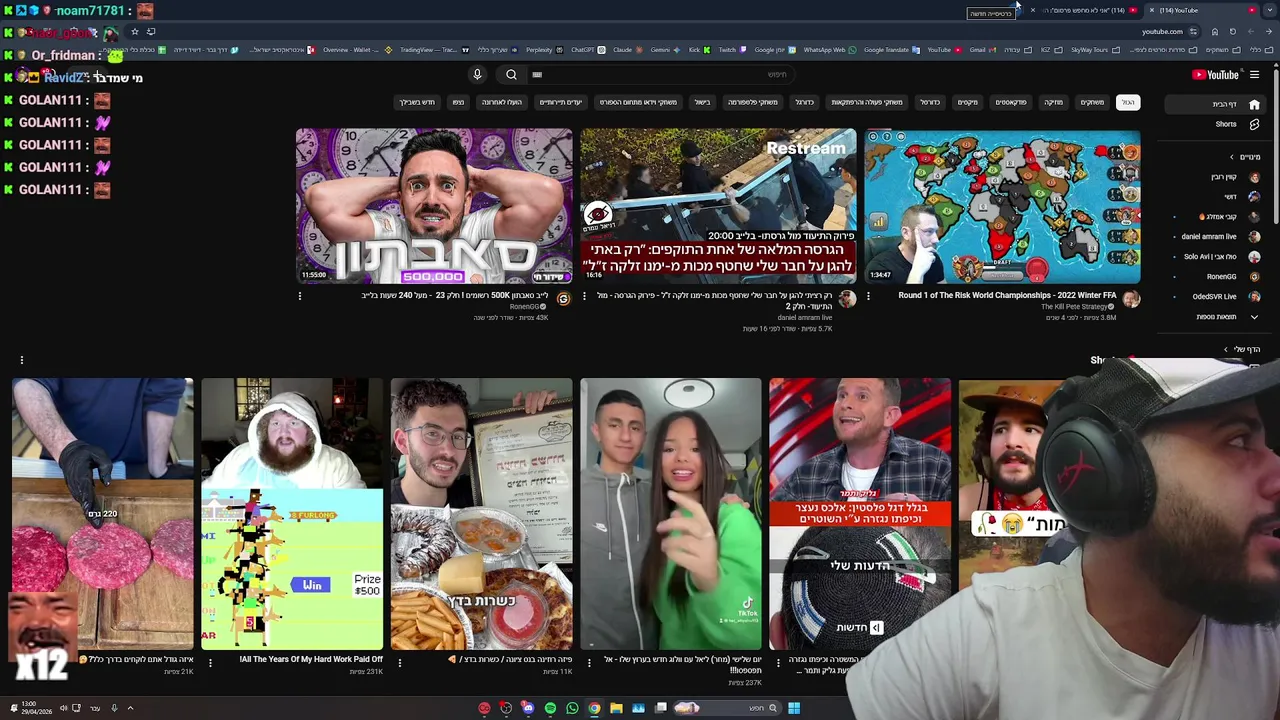The height and width of the screenshot is (720, 1280).
Task: Select the 'חדש בשבילך' filter chip
Action: pyautogui.click(x=418, y=102)
